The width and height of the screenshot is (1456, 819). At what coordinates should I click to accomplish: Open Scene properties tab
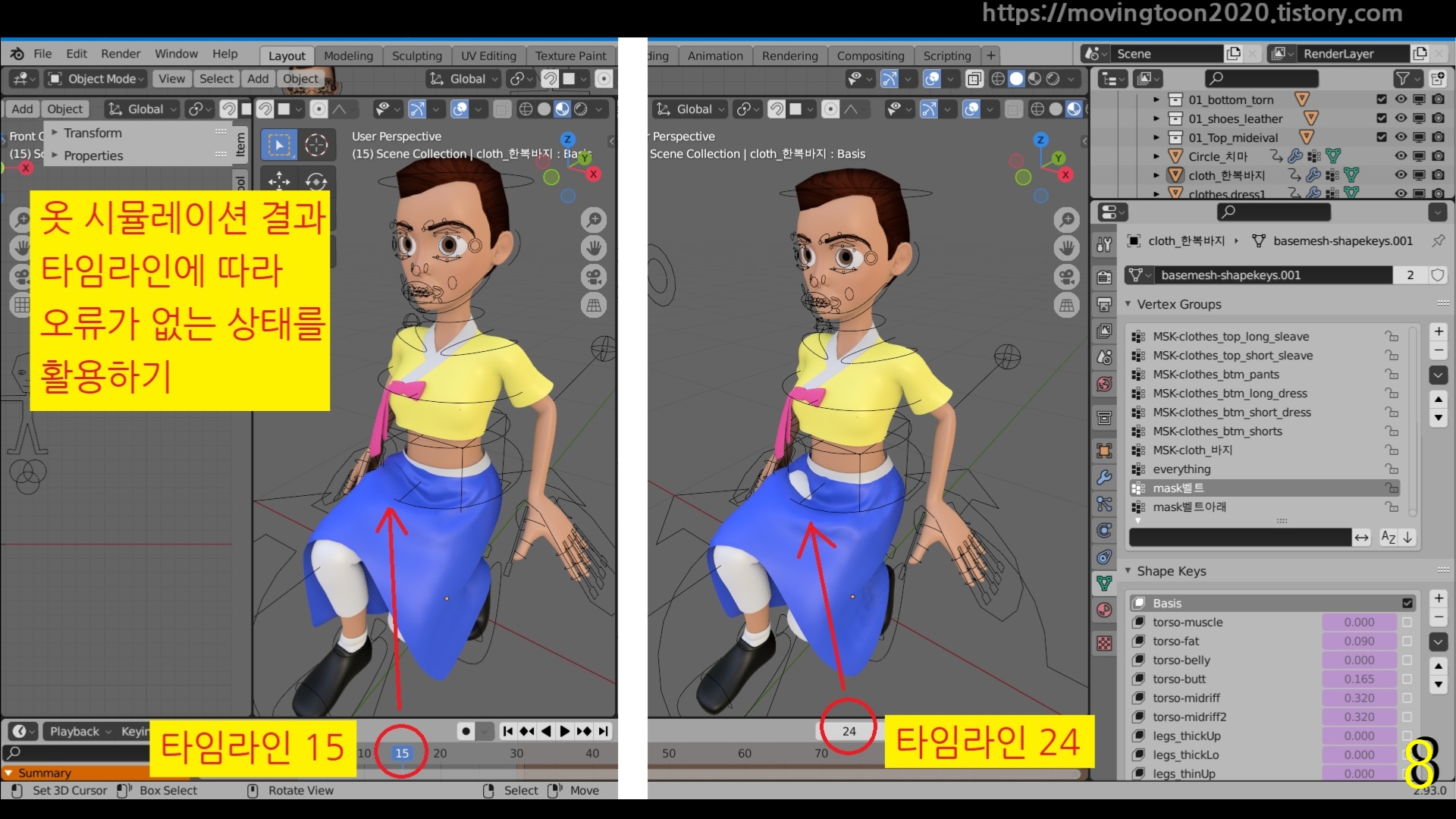pyautogui.click(x=1104, y=357)
